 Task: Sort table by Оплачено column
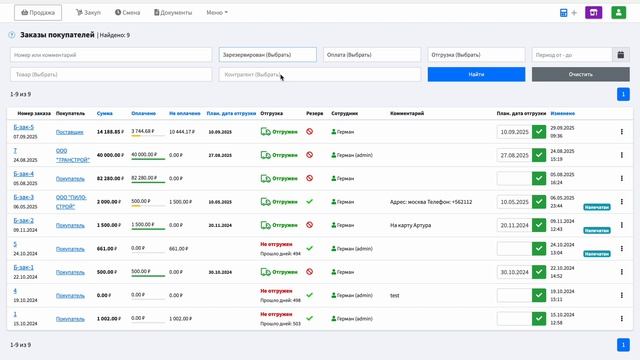point(144,113)
